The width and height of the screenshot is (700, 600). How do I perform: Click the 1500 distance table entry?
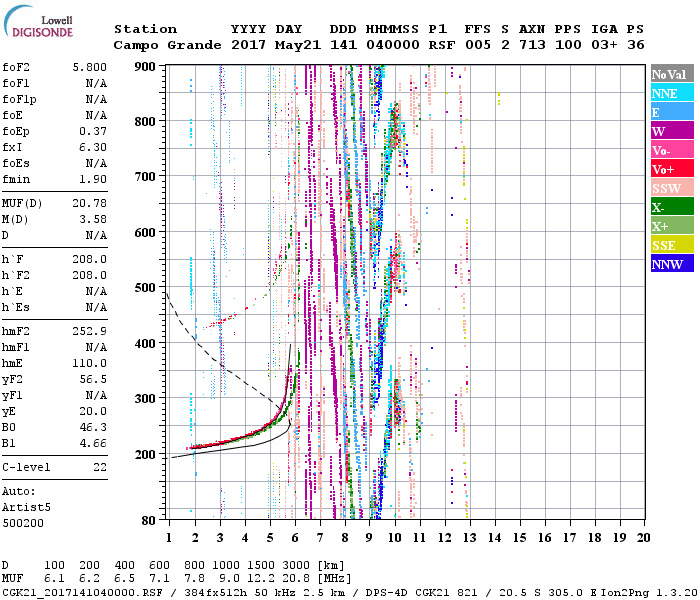coord(261,566)
